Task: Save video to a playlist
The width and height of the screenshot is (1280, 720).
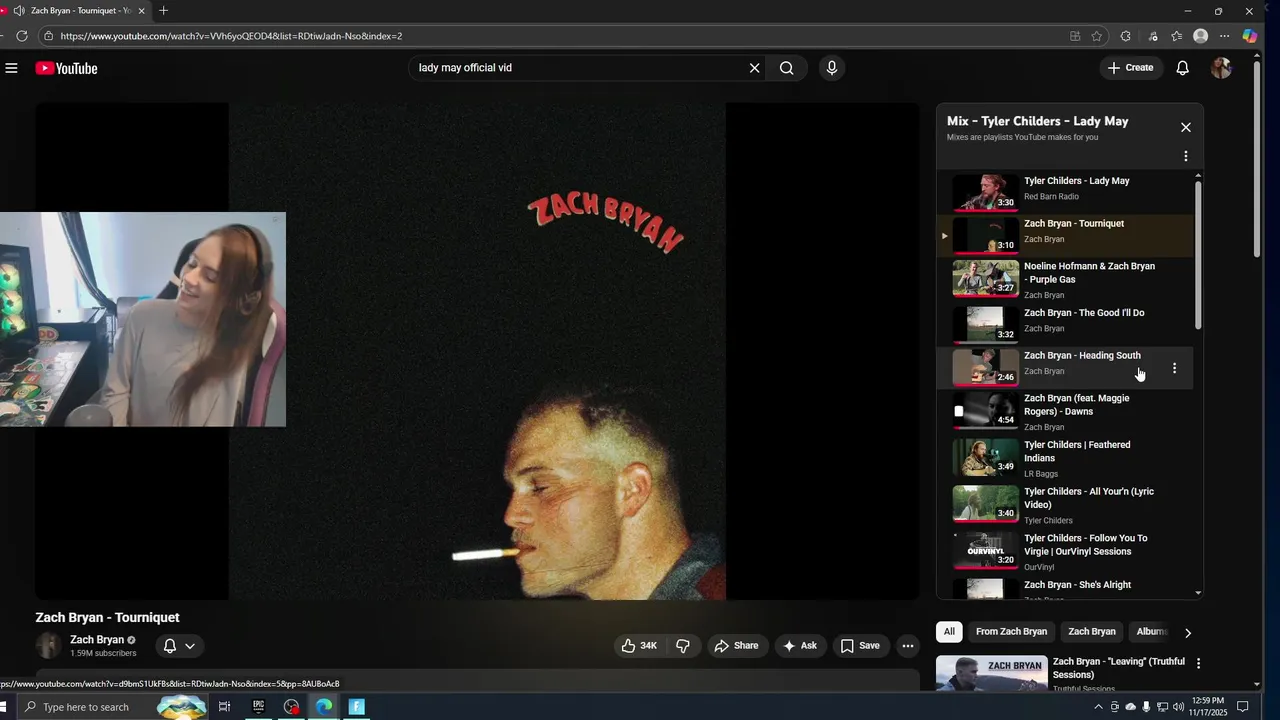Action: pyautogui.click(x=860, y=646)
